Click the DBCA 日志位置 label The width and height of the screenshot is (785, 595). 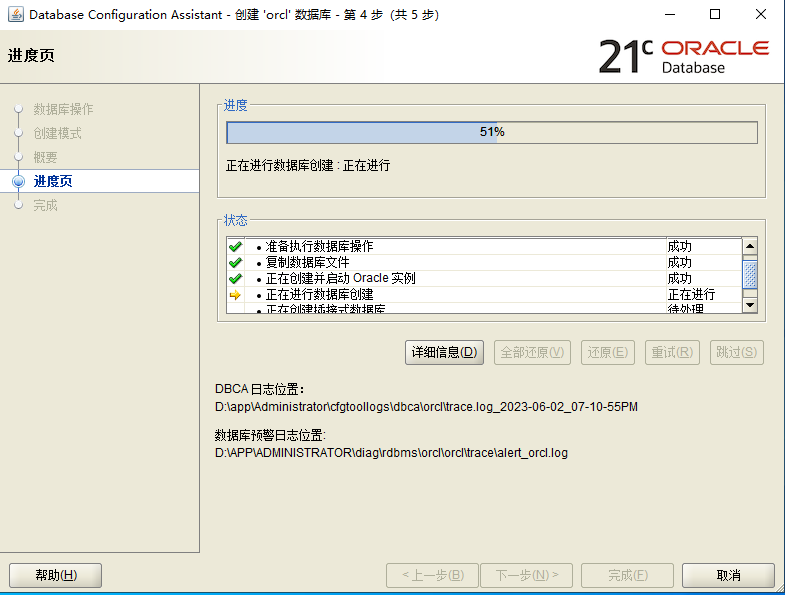pos(259,389)
